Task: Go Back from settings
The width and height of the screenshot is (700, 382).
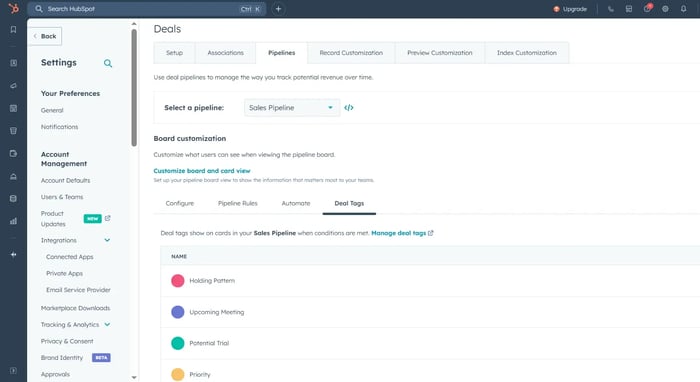Action: 45,36
